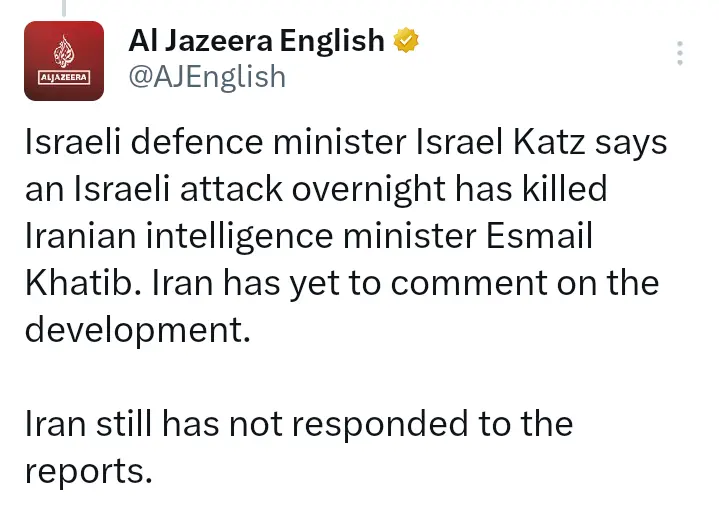Click the word "Khatib." in the tweet

tap(84, 283)
